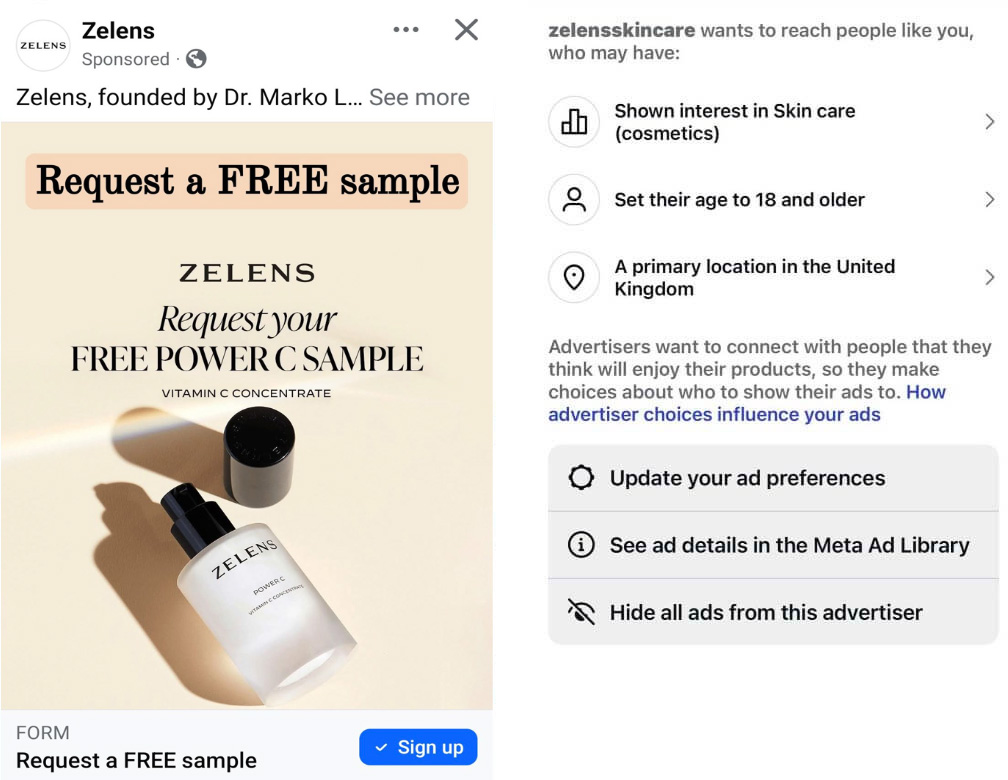This screenshot has height=780, width=1008.
Task: Click the globe public audience icon
Action: pos(196,59)
